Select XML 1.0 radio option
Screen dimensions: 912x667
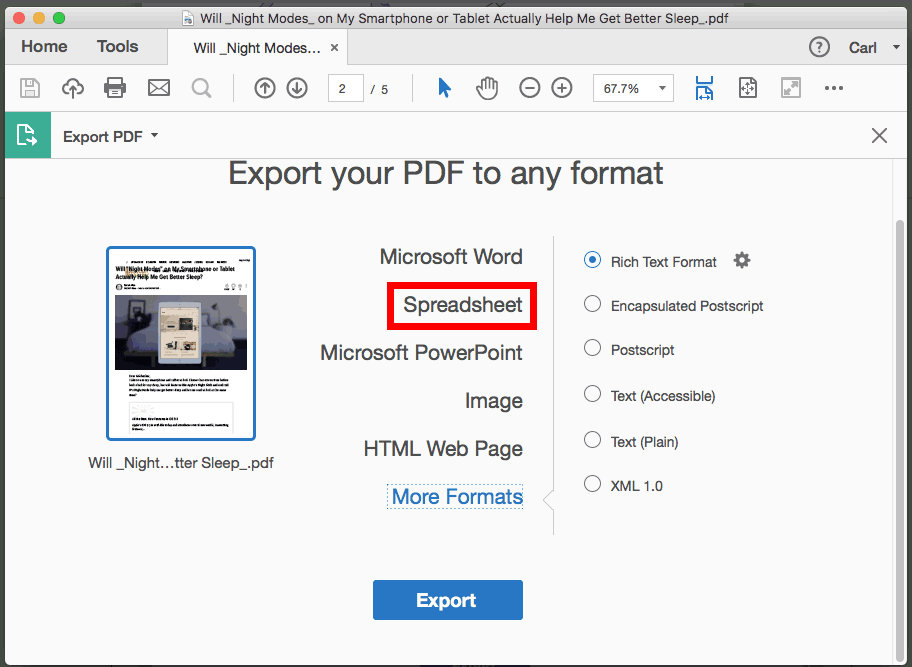point(592,484)
